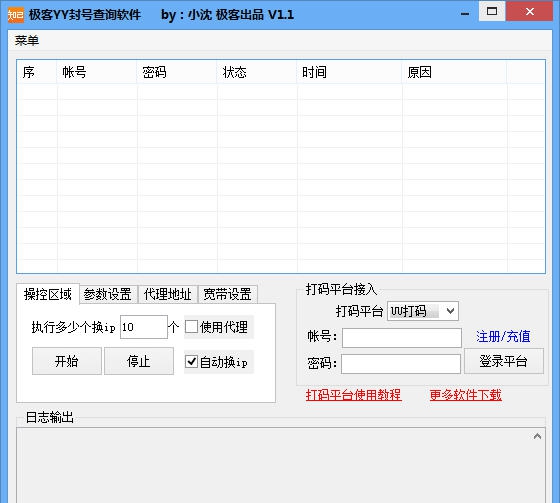
Task: Open the 注册/充值 link
Action: pyautogui.click(x=503, y=337)
